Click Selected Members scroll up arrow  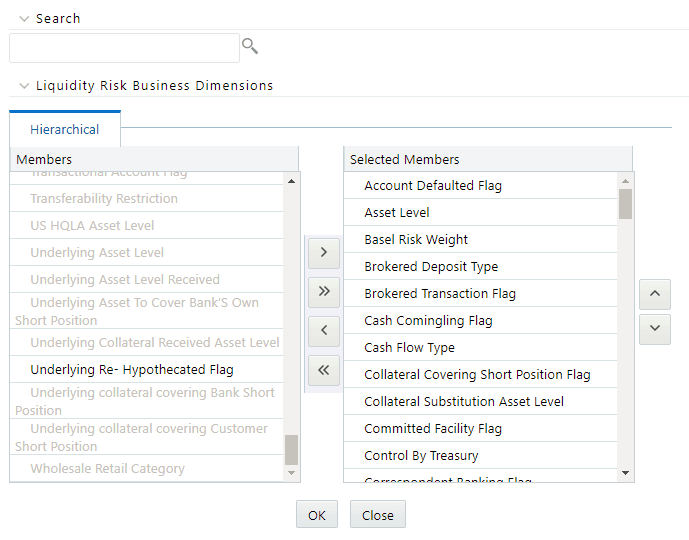(x=625, y=181)
